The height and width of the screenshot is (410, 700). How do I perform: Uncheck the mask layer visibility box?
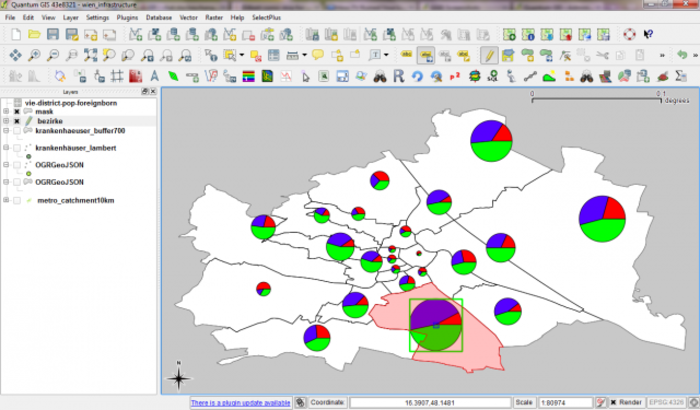[x=17, y=112]
